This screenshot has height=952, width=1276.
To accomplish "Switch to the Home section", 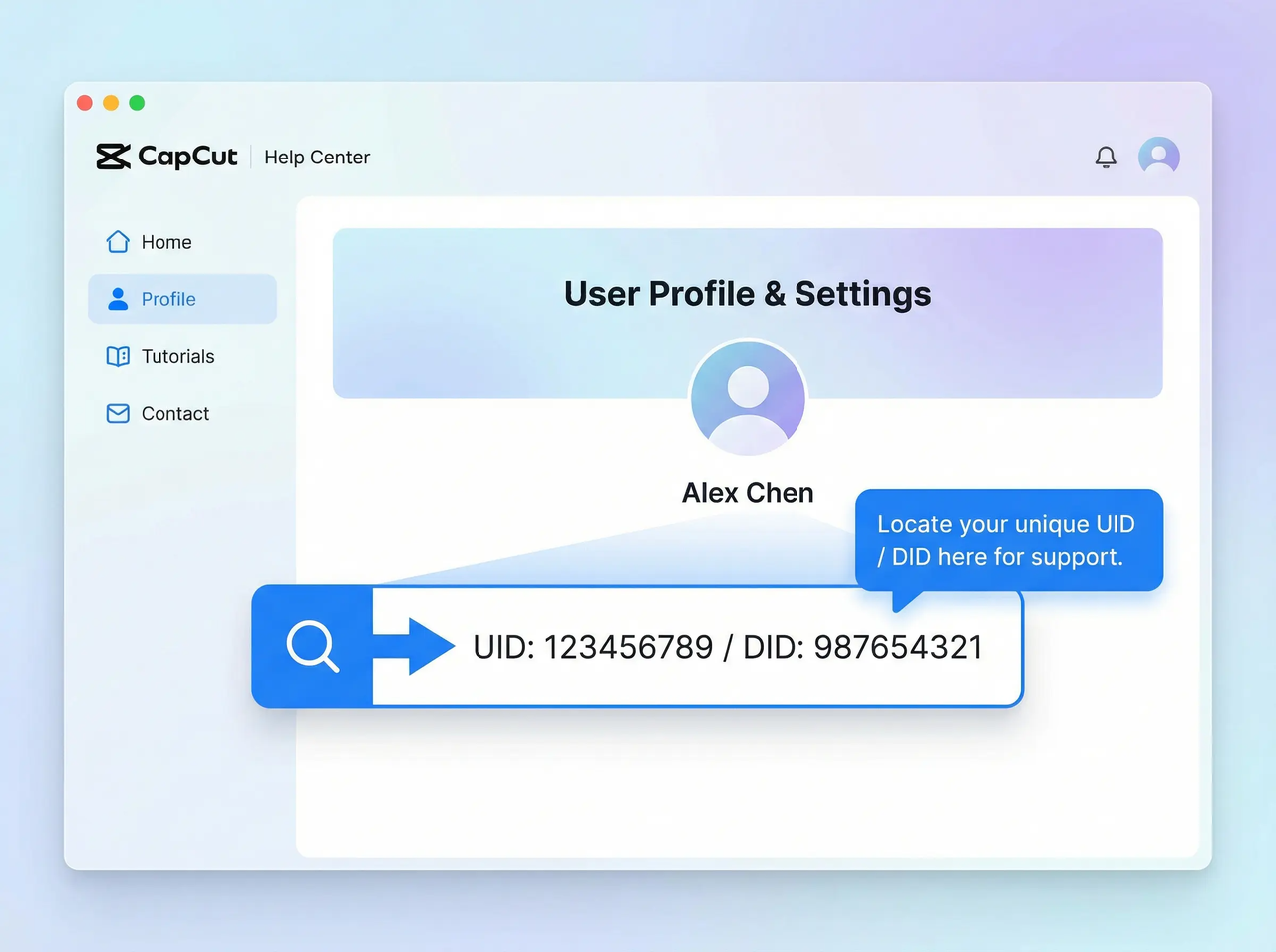I will tap(167, 241).
